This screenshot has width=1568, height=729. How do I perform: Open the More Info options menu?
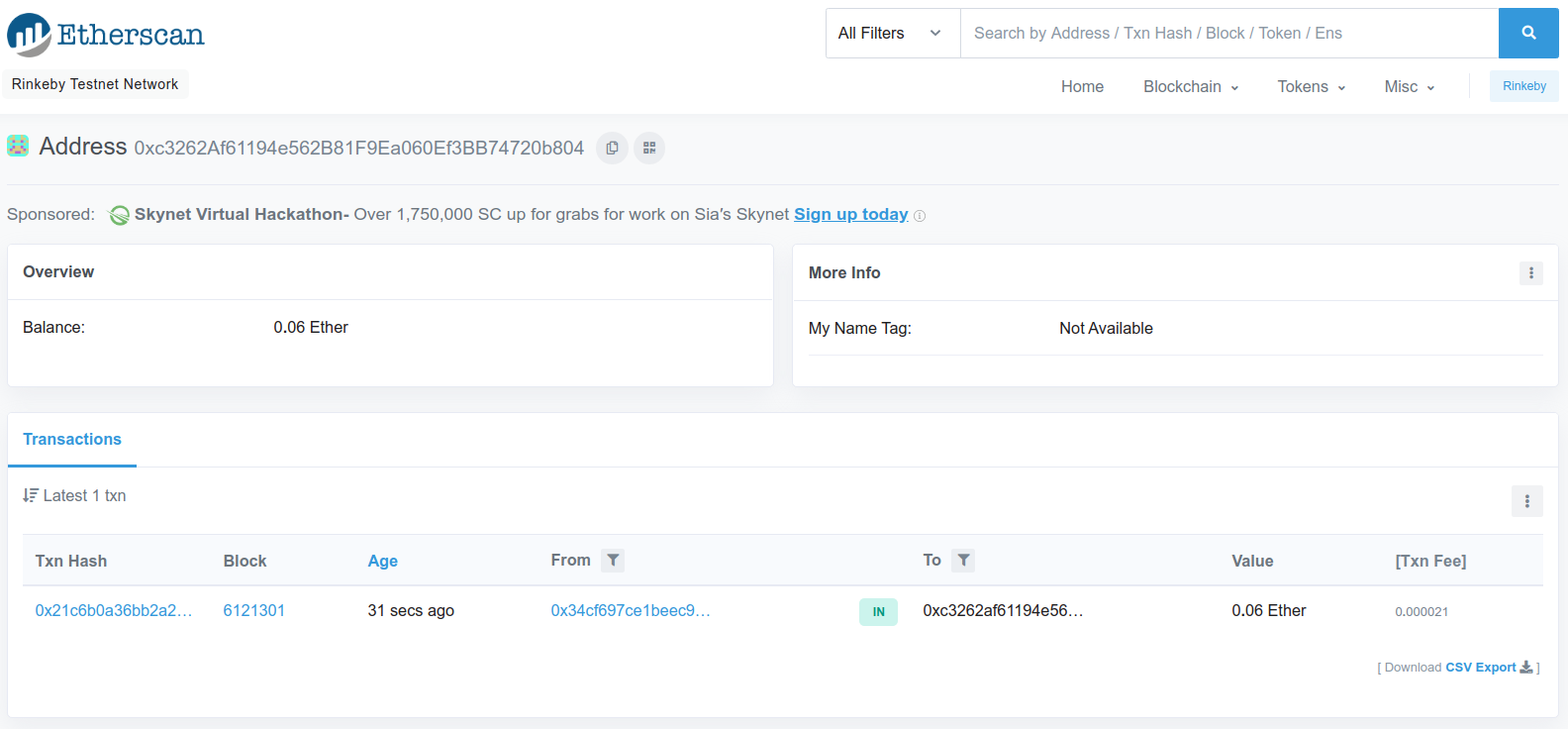pyautogui.click(x=1530, y=272)
